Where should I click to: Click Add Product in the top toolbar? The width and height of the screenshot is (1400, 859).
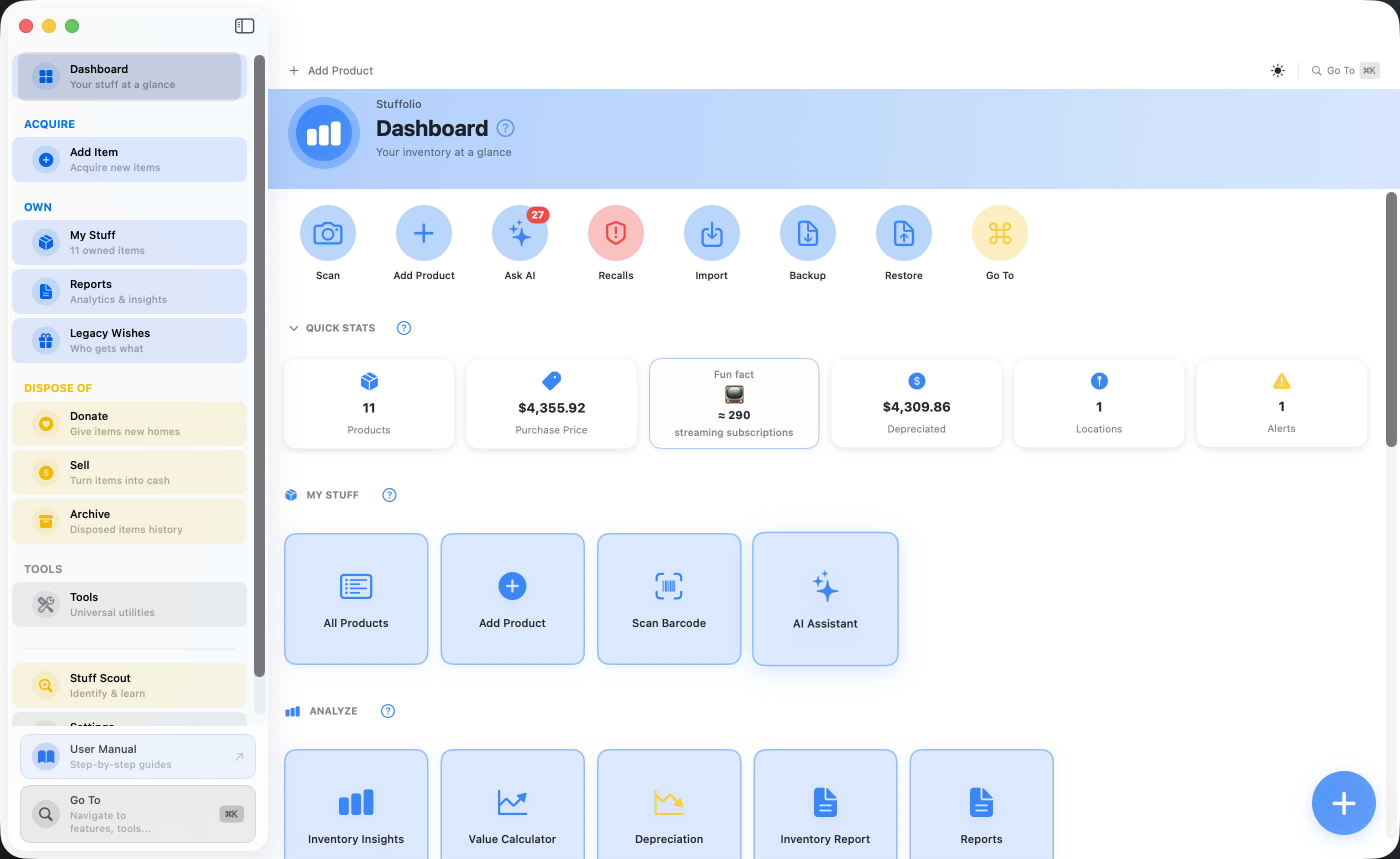331,70
